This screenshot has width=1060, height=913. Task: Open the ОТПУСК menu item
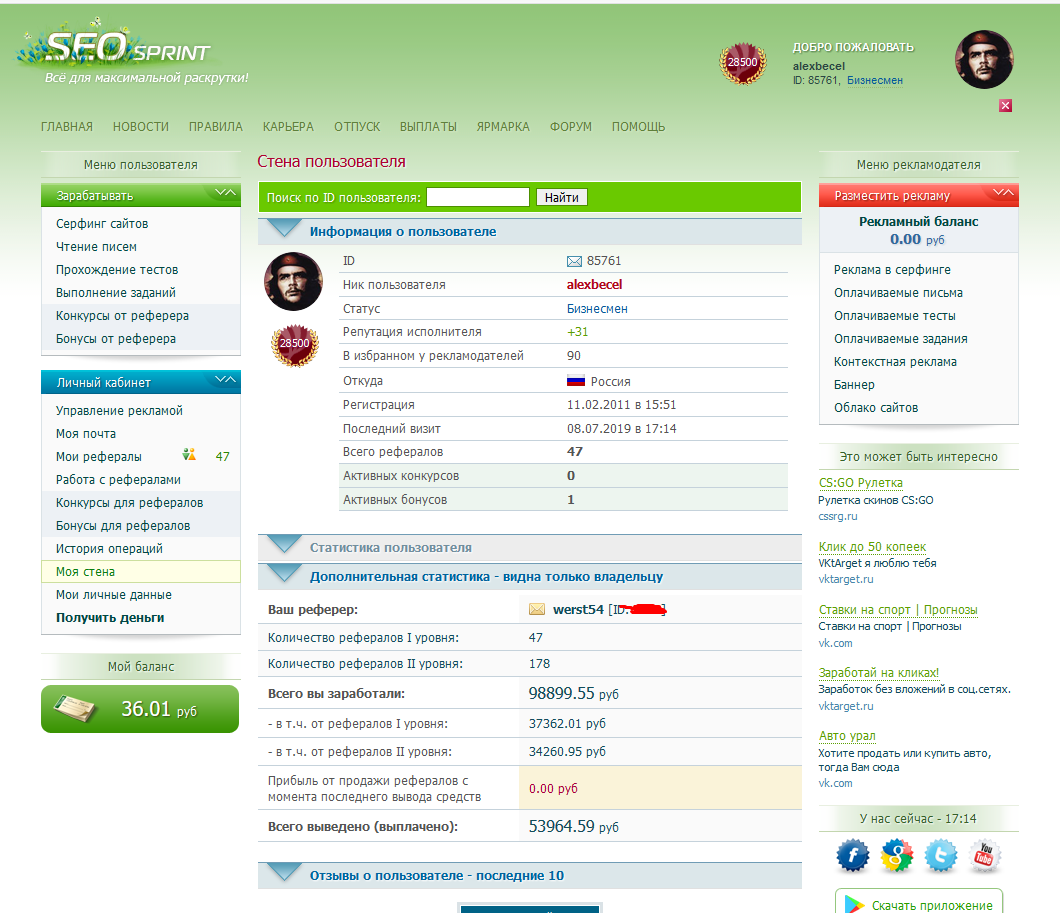click(357, 127)
